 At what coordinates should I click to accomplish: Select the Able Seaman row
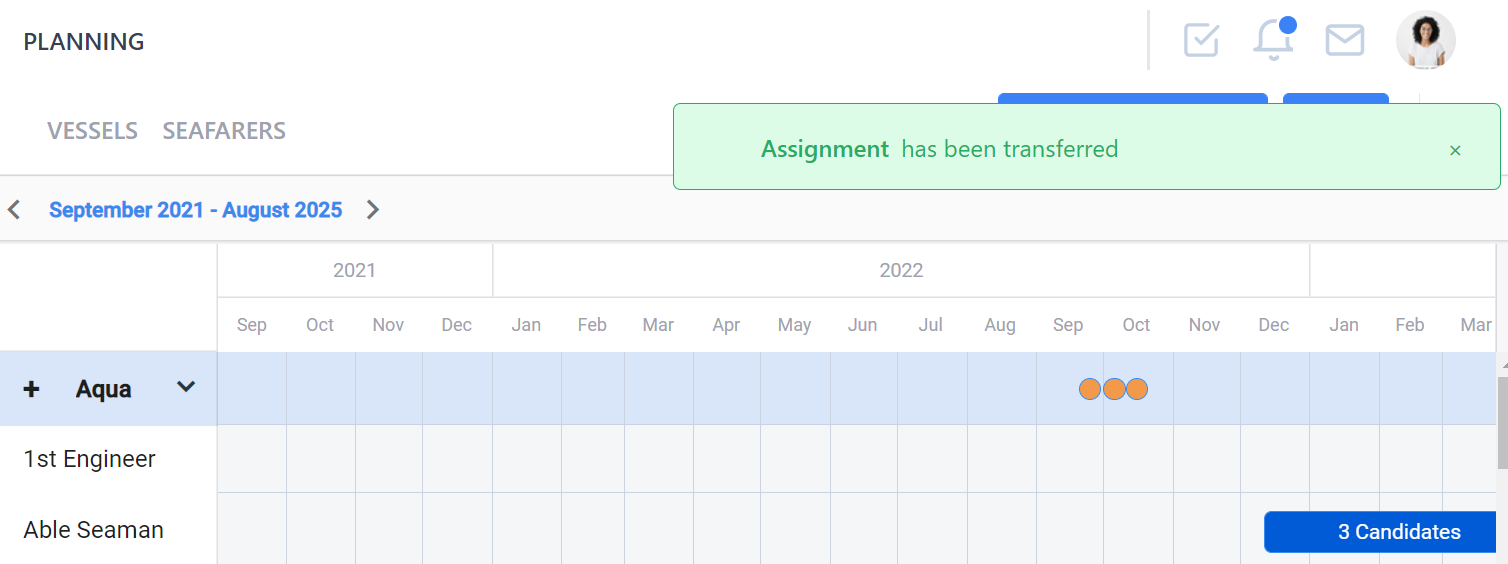point(108,529)
